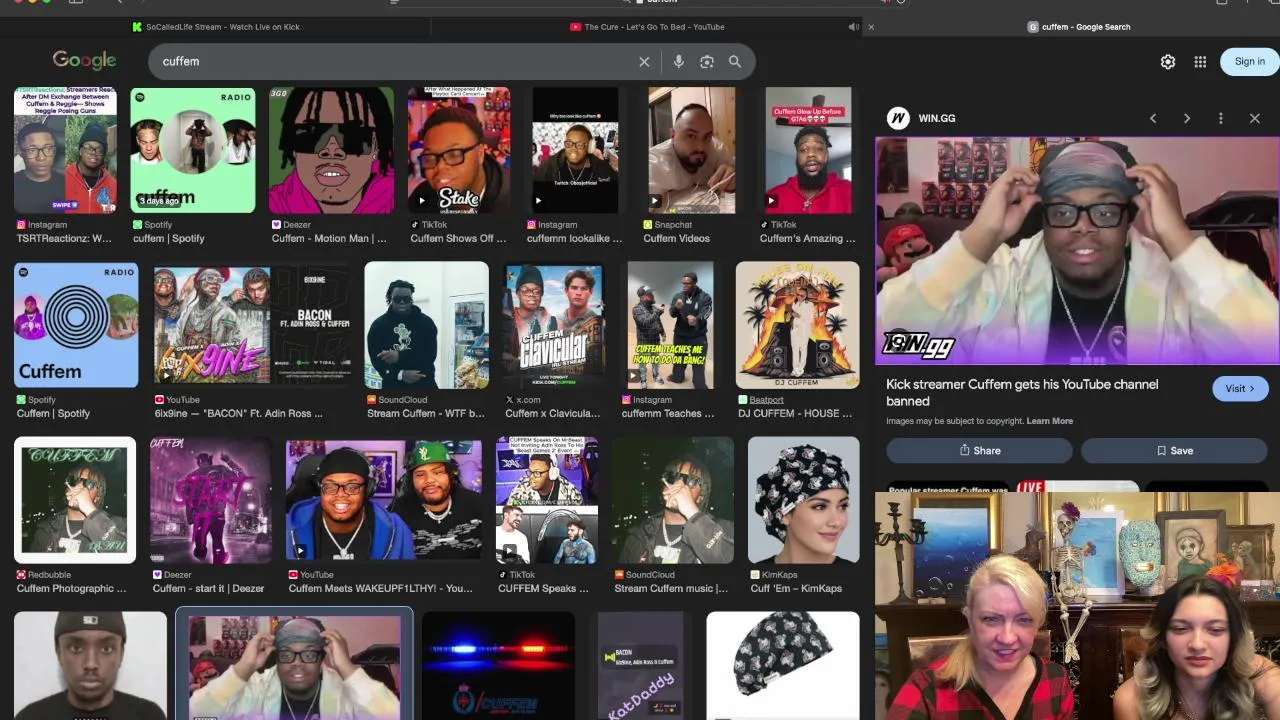Image resolution: width=1280 pixels, height=720 pixels.
Task: Open the Google apps grid
Action: (1200, 62)
